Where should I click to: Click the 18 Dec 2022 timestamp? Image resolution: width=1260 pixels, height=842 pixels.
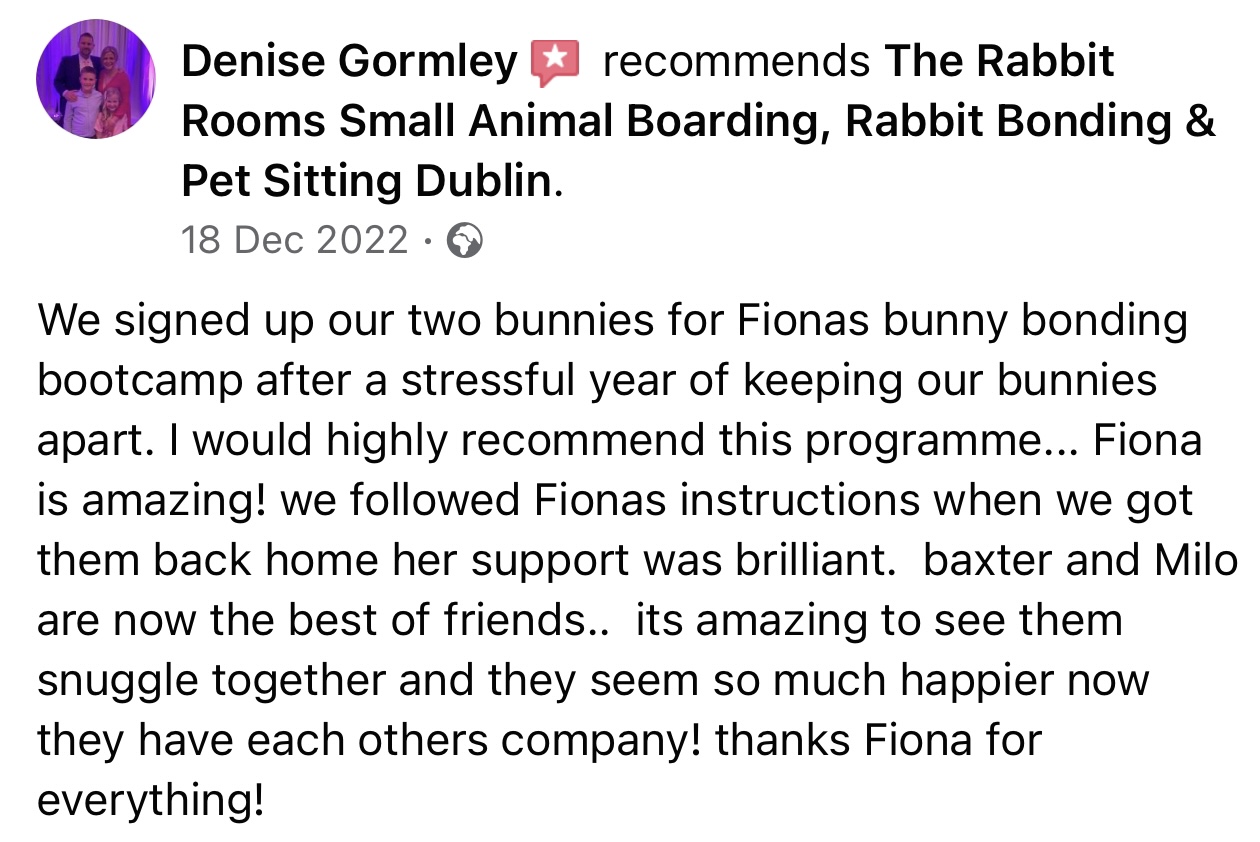click(295, 241)
